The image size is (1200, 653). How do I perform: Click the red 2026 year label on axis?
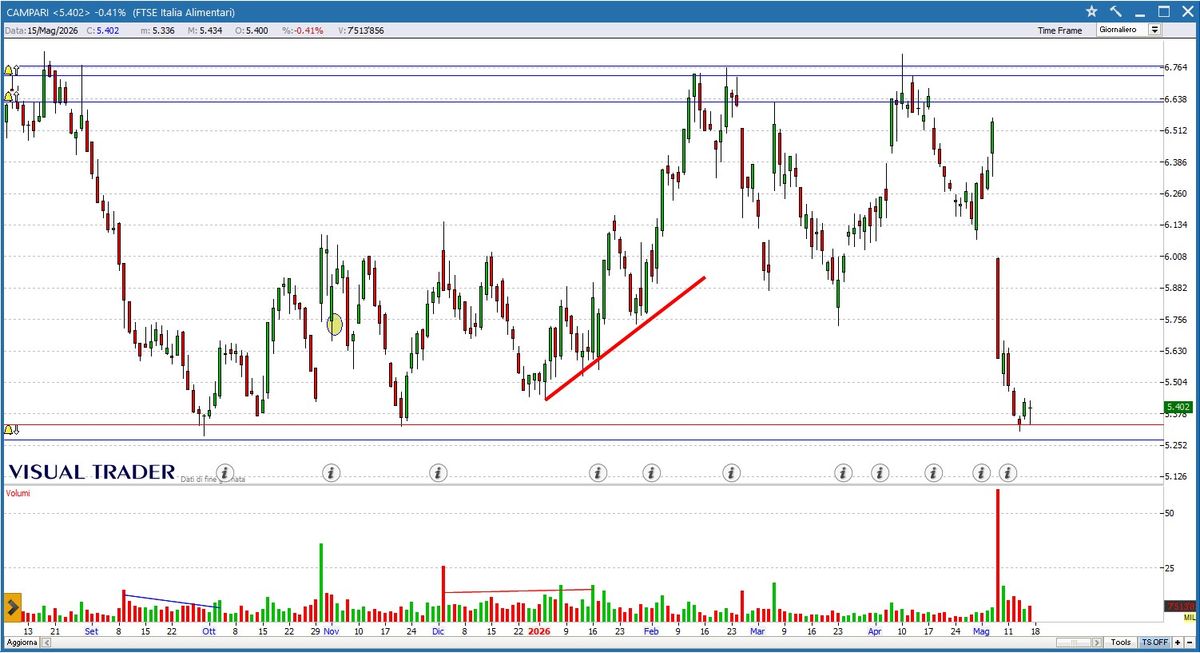[539, 631]
